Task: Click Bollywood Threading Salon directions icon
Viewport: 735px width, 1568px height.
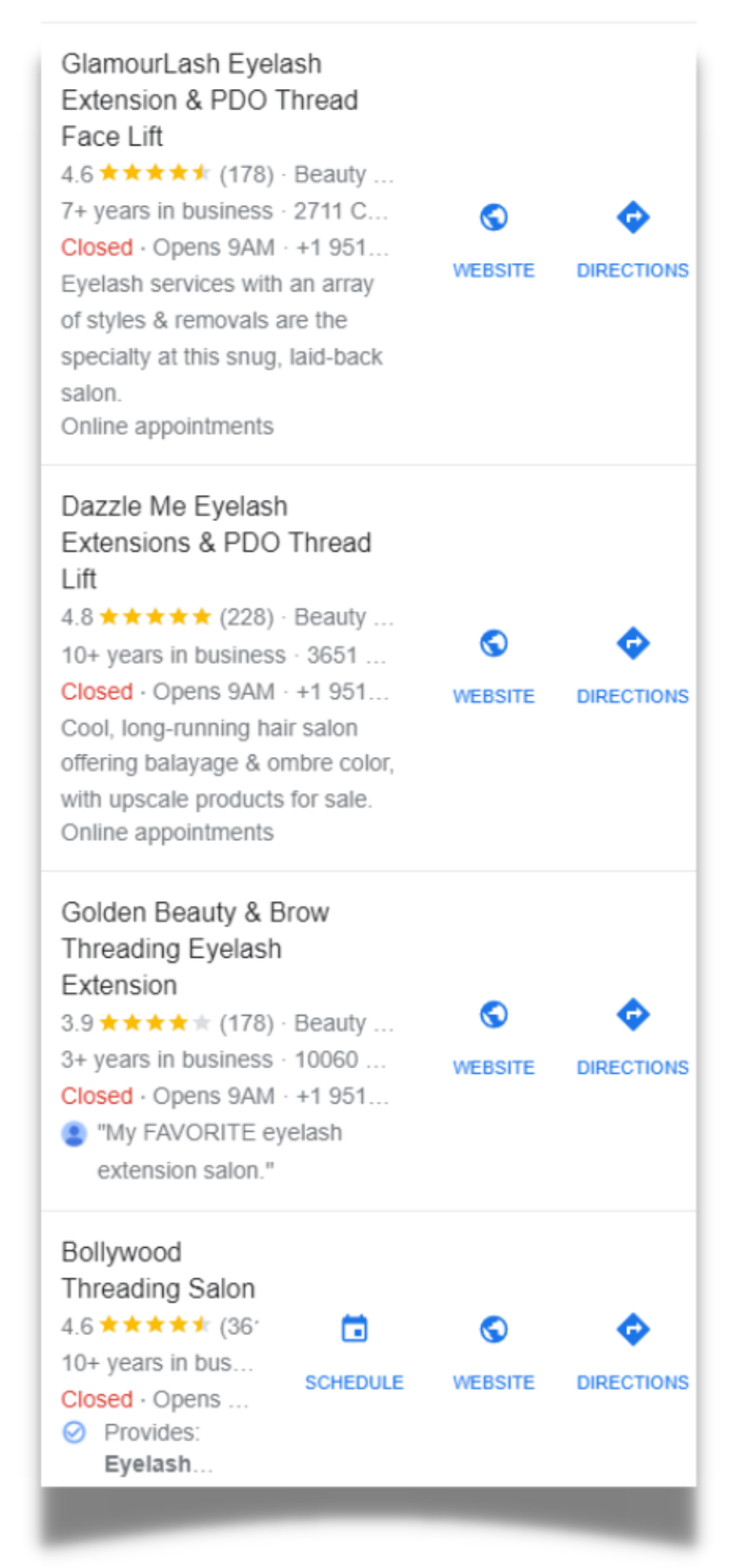Action: click(633, 1329)
